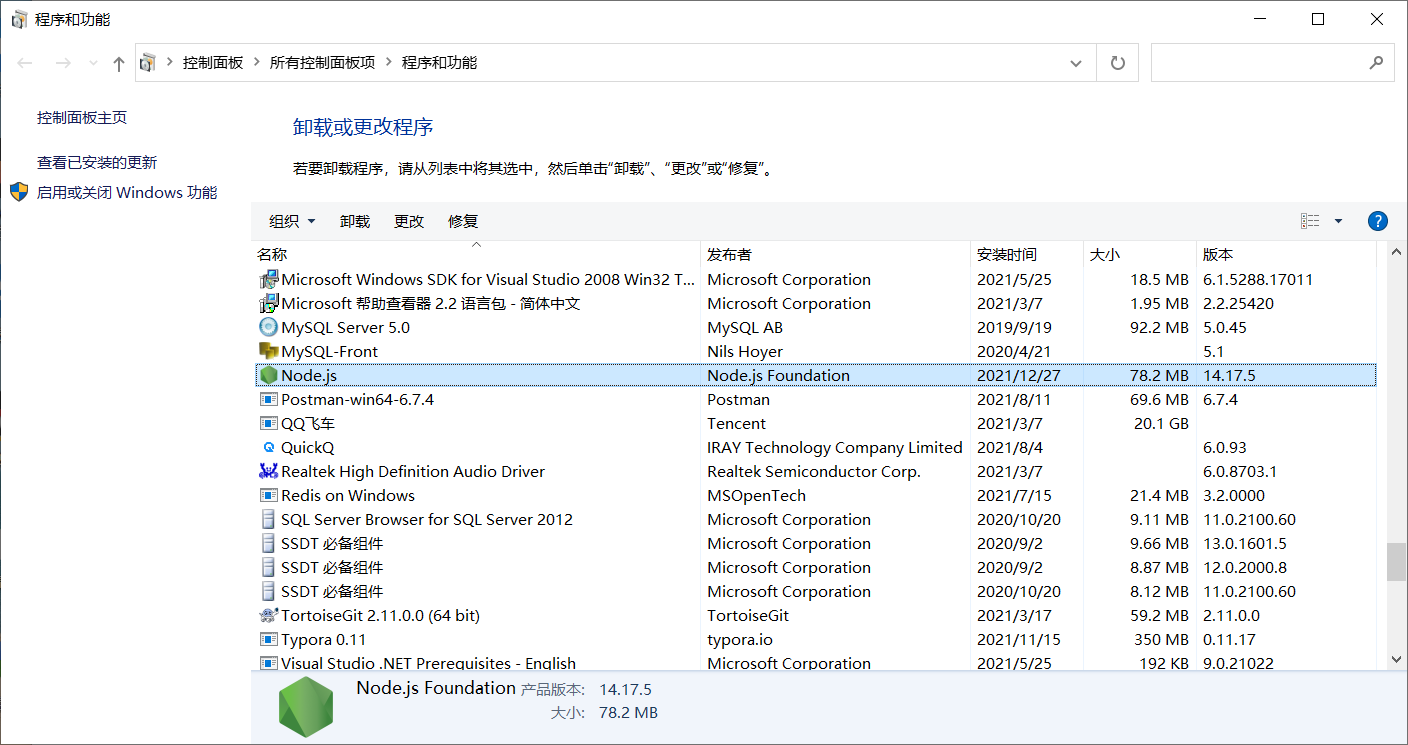Screen dimensions: 1408x745
Task: Click the Postman-win64-6.7.4 icon
Action: pos(268,399)
